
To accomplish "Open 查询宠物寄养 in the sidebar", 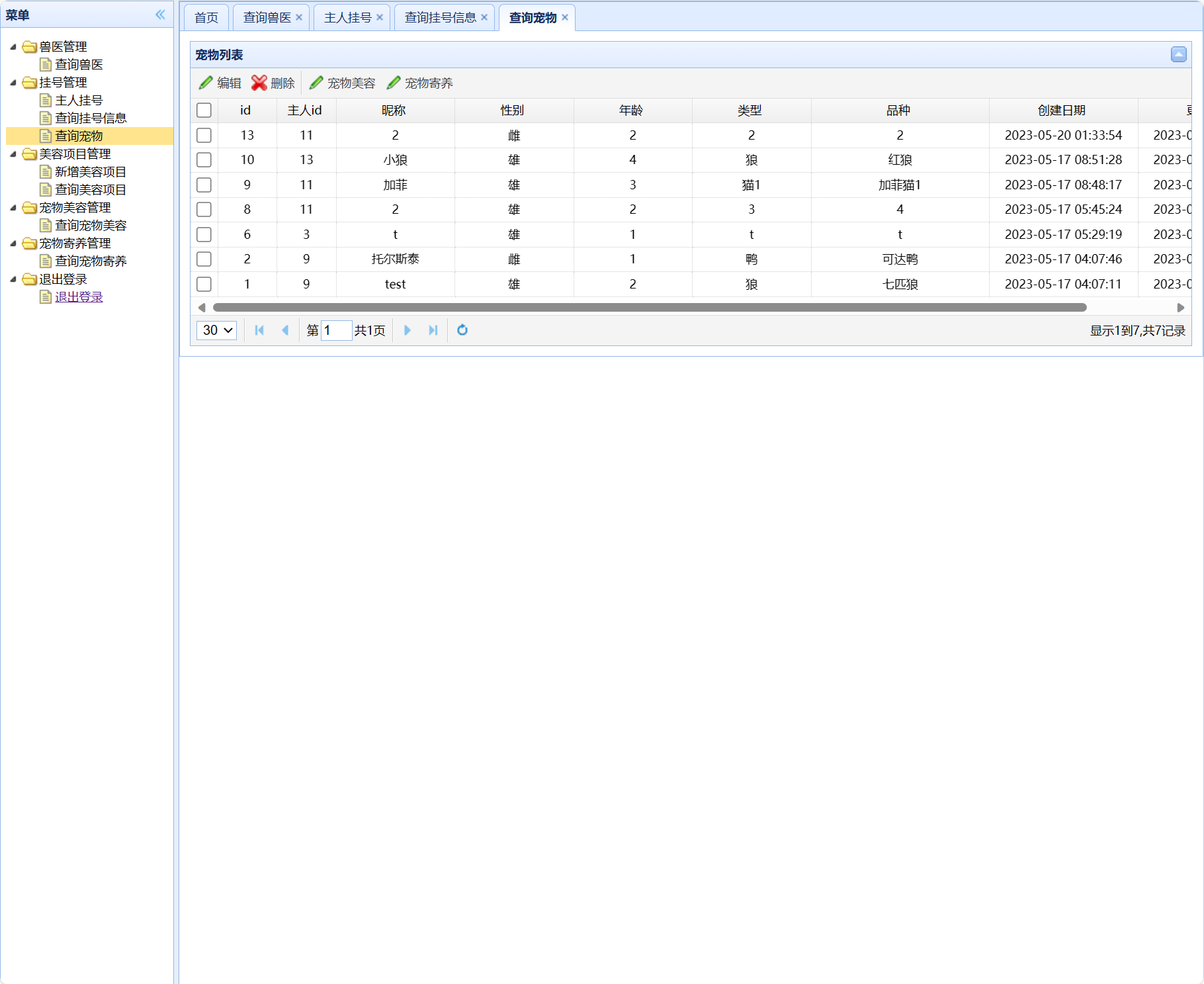I will click(91, 261).
